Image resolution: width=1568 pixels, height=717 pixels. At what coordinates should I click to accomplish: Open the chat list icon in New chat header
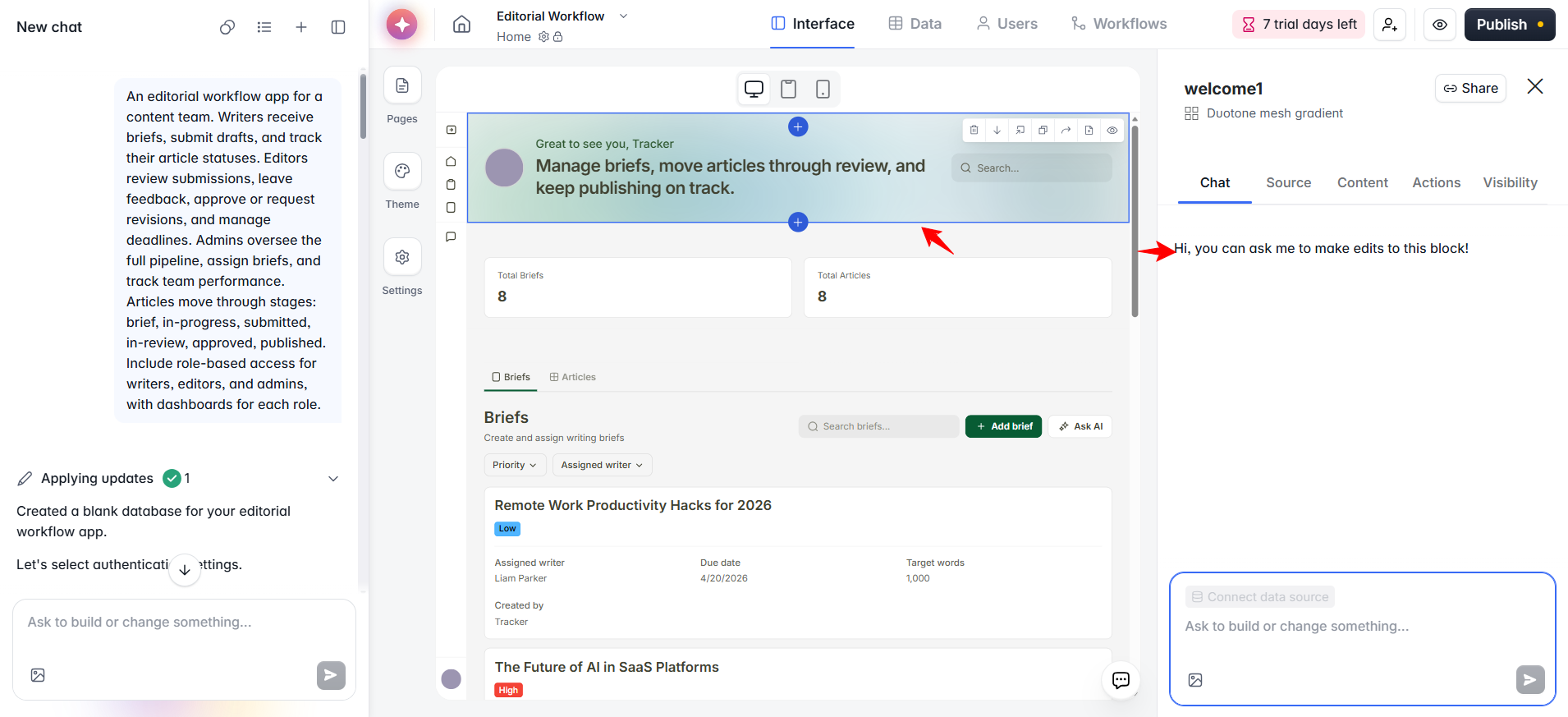coord(264,27)
